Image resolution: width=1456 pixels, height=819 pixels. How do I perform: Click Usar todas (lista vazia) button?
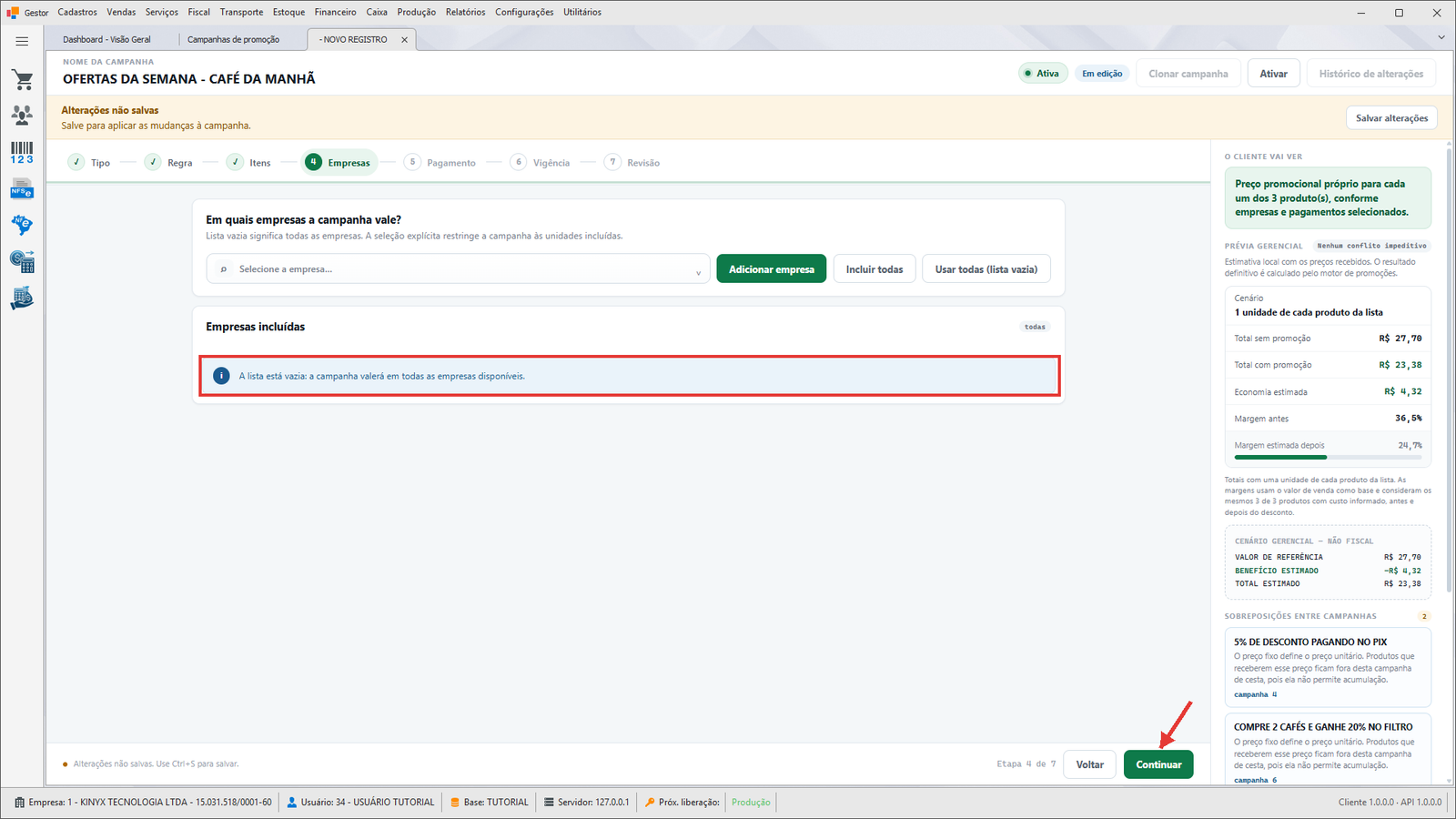986,269
